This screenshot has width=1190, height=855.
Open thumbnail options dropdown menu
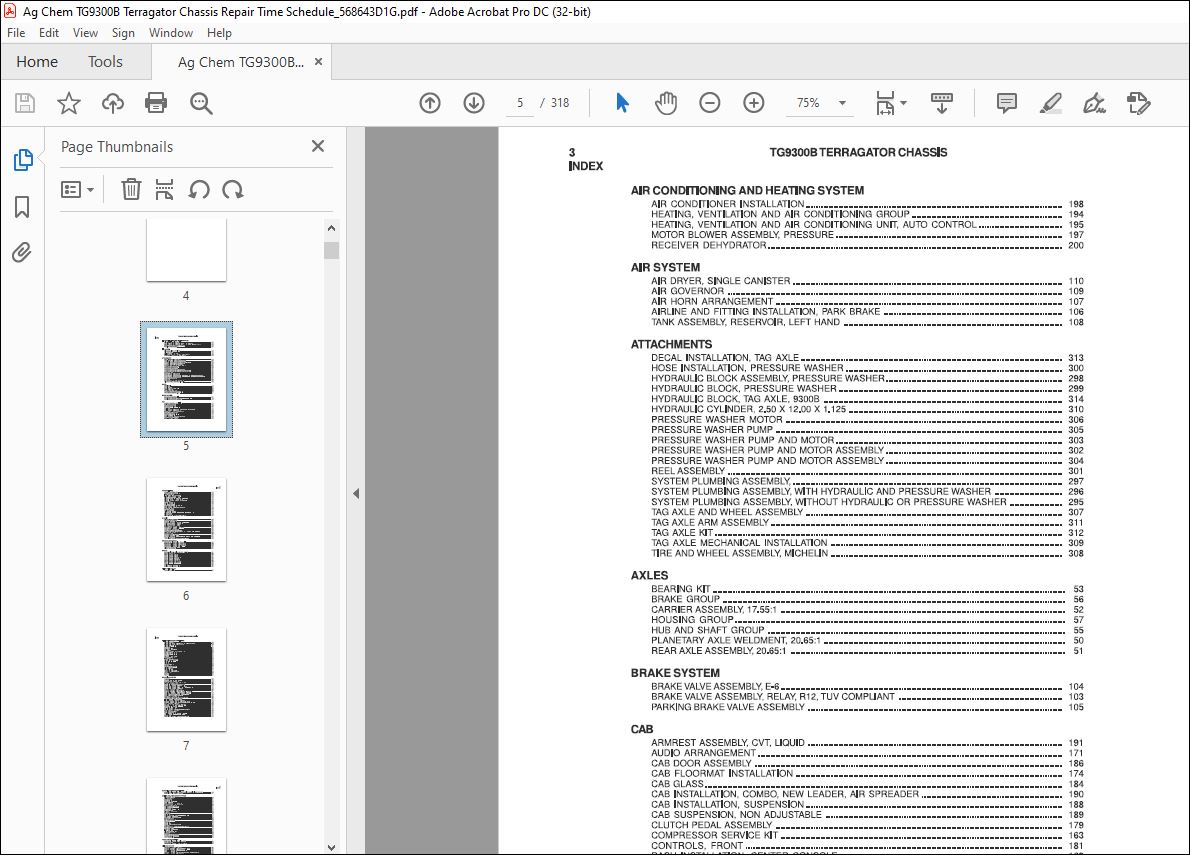pyautogui.click(x=77, y=190)
